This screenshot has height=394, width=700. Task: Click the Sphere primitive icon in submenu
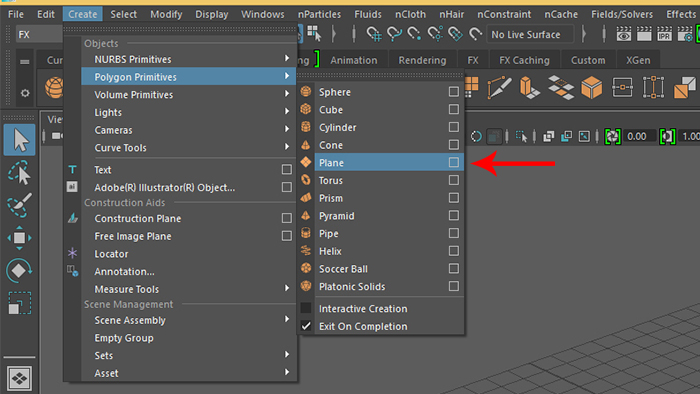point(306,91)
